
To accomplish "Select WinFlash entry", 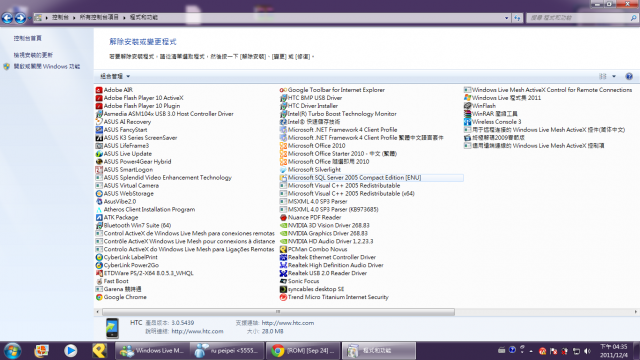I will tap(480, 106).
